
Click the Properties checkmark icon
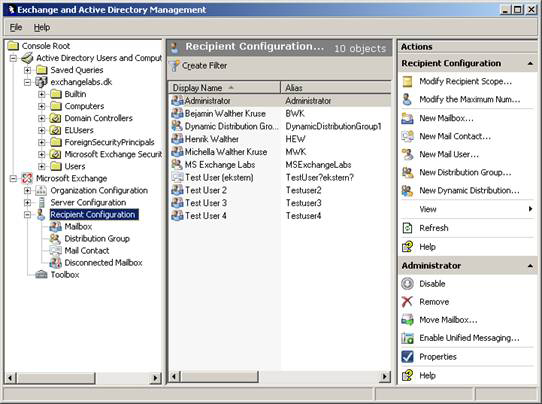pos(408,357)
